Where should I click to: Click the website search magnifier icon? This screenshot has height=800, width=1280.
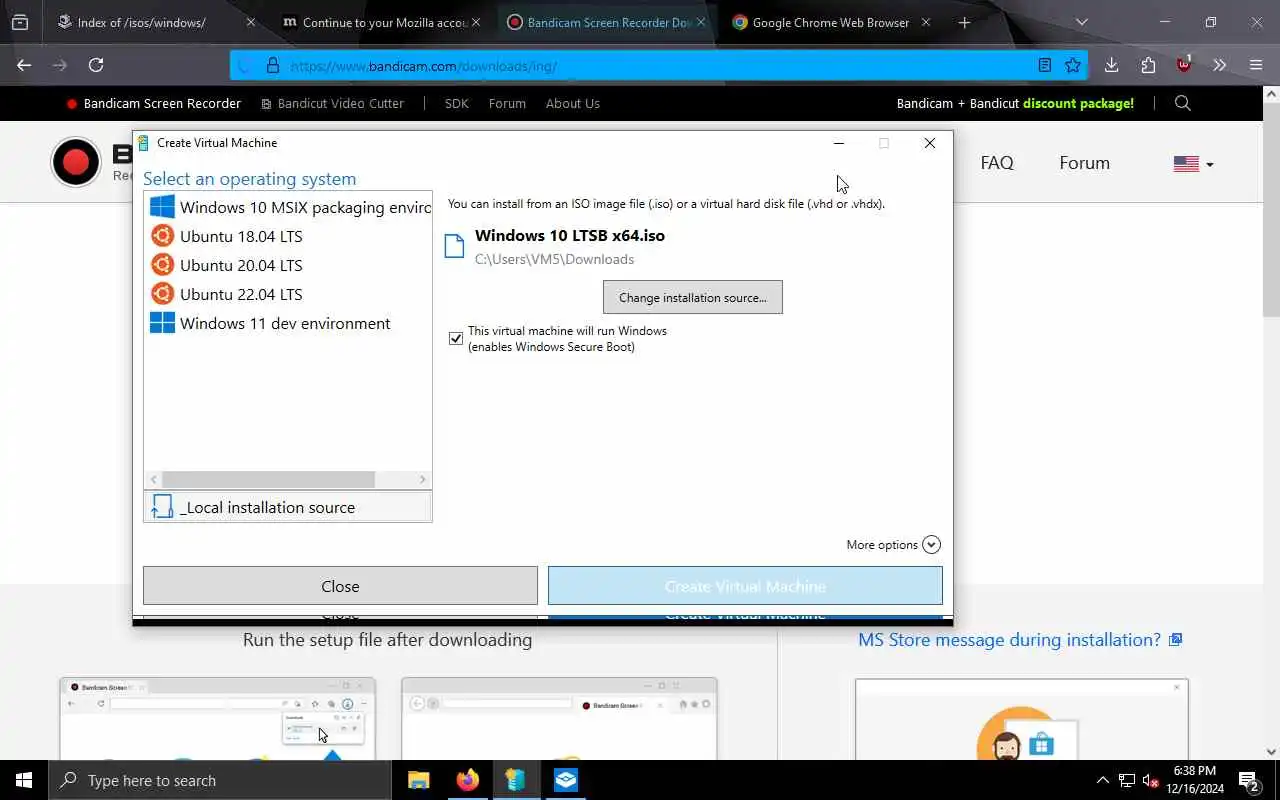1183,103
